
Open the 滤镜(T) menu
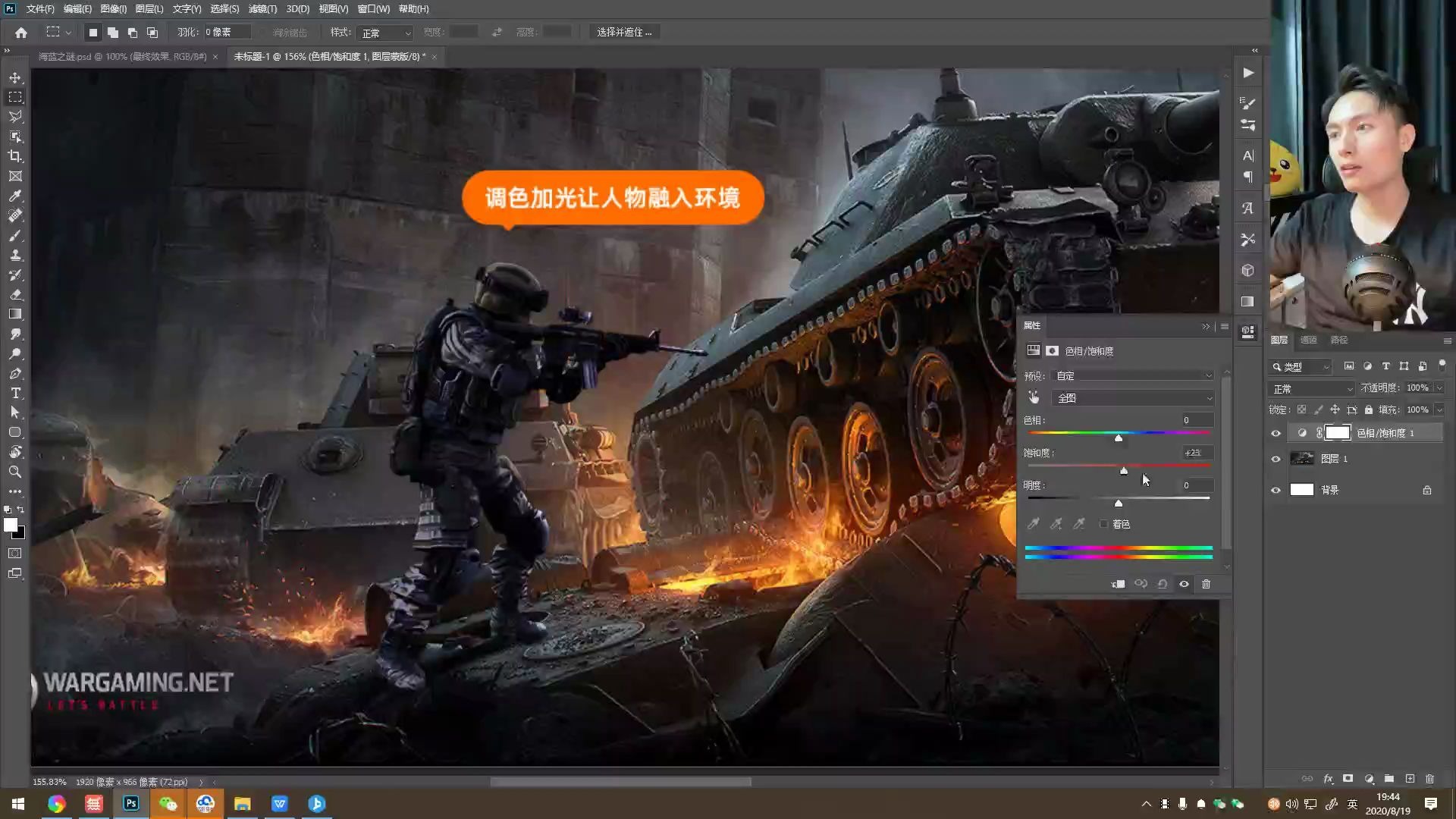(262, 9)
